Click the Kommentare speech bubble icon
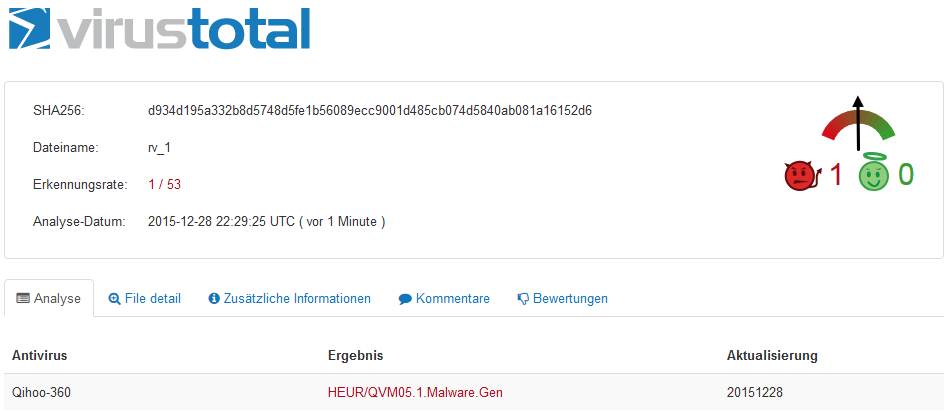This screenshot has height=411, width=951. pos(405,299)
